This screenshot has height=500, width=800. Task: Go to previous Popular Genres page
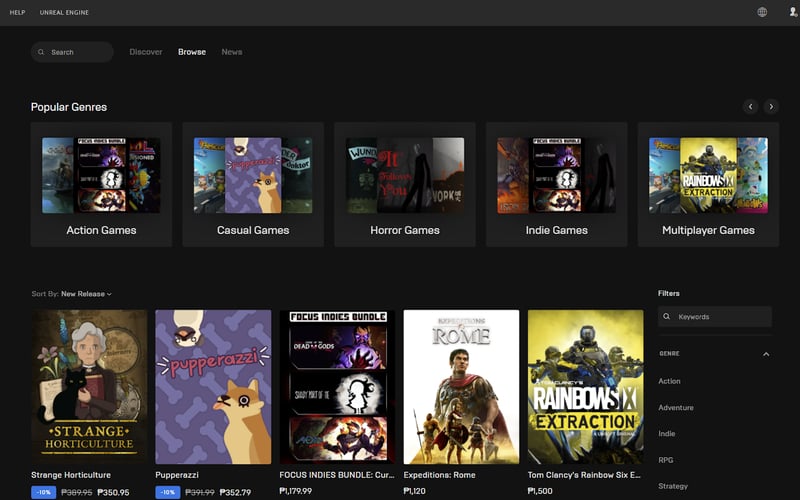pos(750,107)
